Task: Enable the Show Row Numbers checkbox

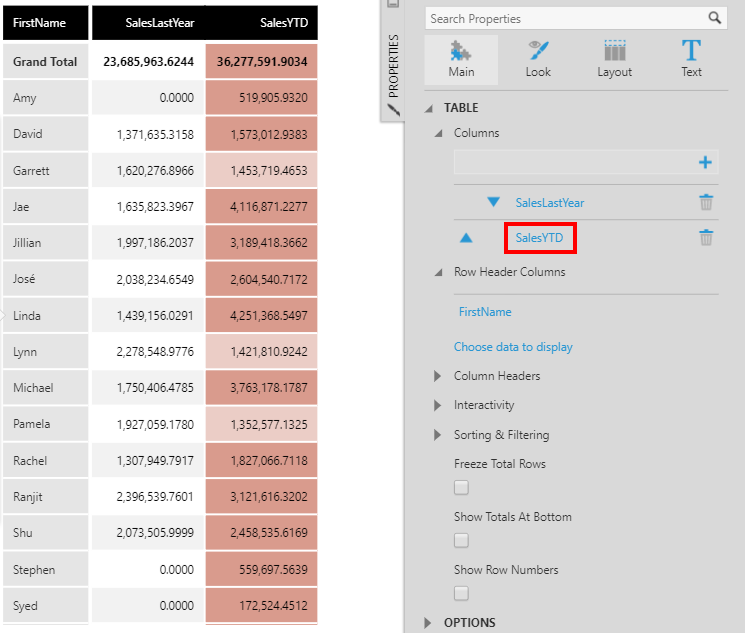Action: [461, 593]
